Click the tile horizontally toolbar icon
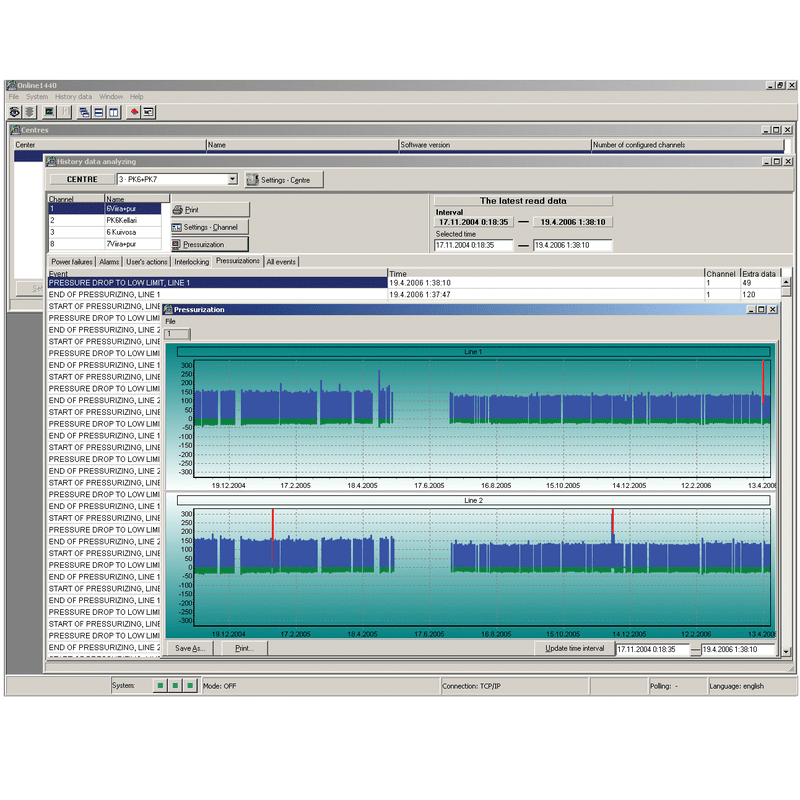The image size is (800, 800). point(99,112)
